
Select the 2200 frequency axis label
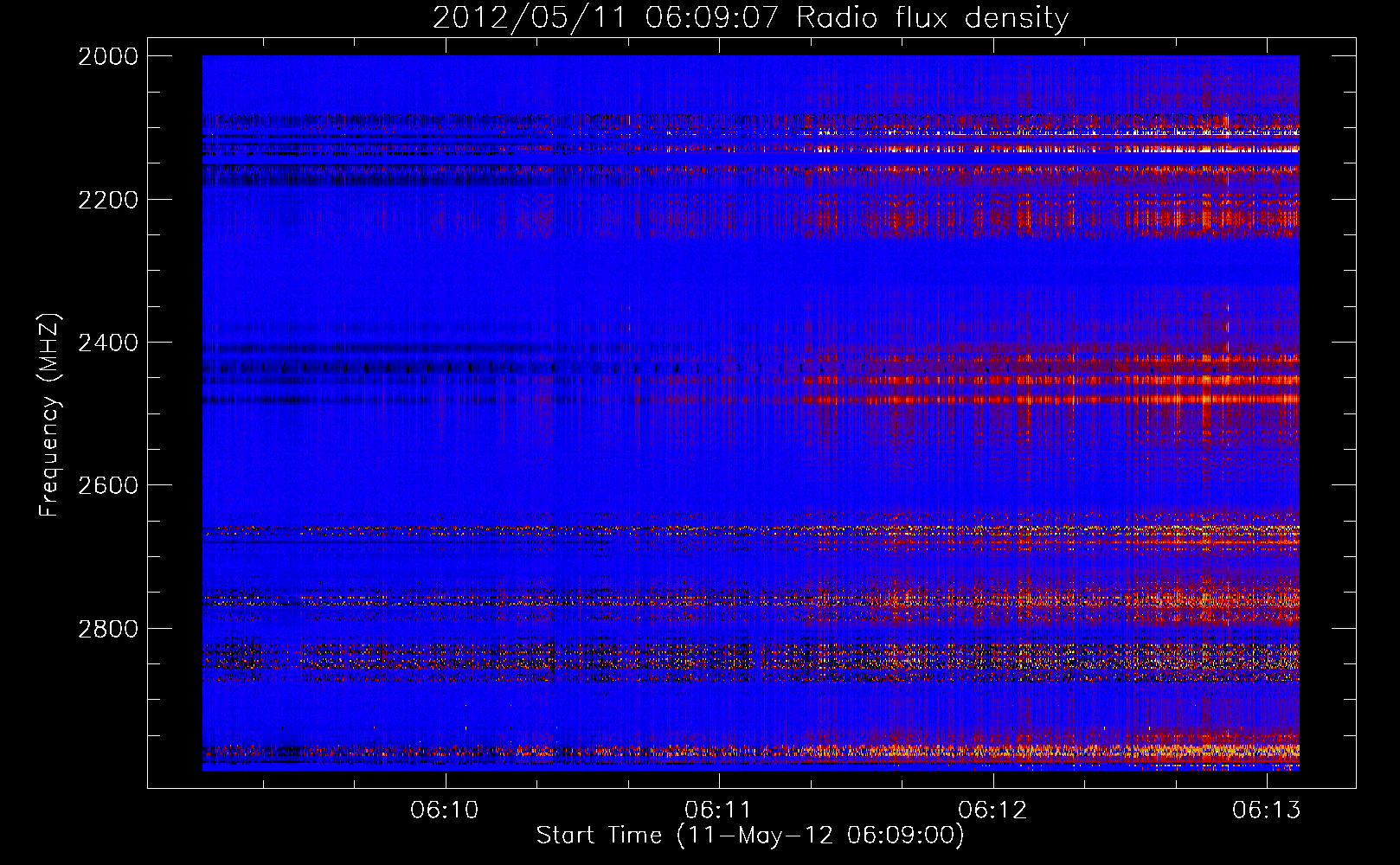click(x=107, y=200)
